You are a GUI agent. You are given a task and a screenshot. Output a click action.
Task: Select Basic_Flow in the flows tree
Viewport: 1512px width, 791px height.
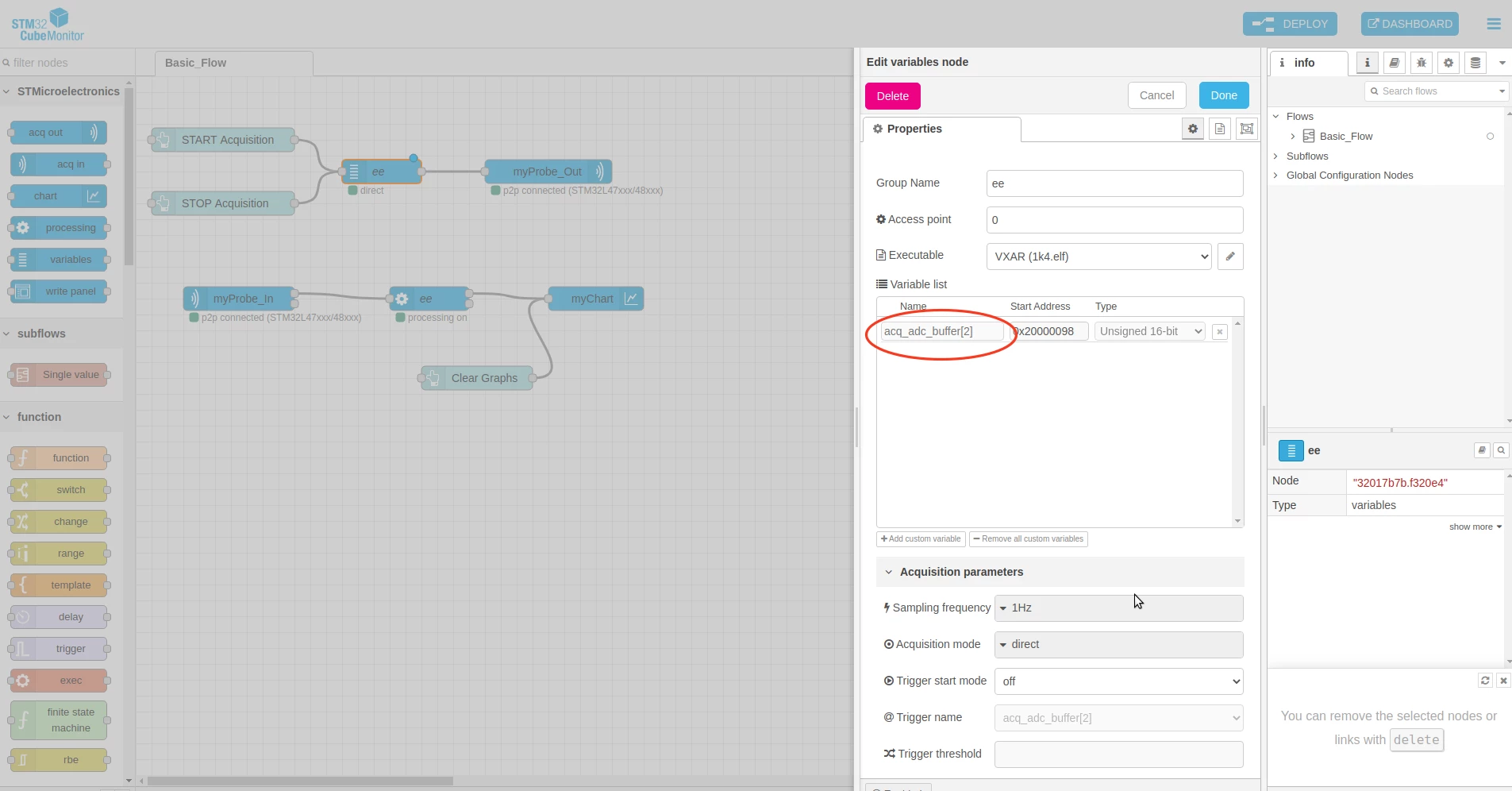(1346, 137)
